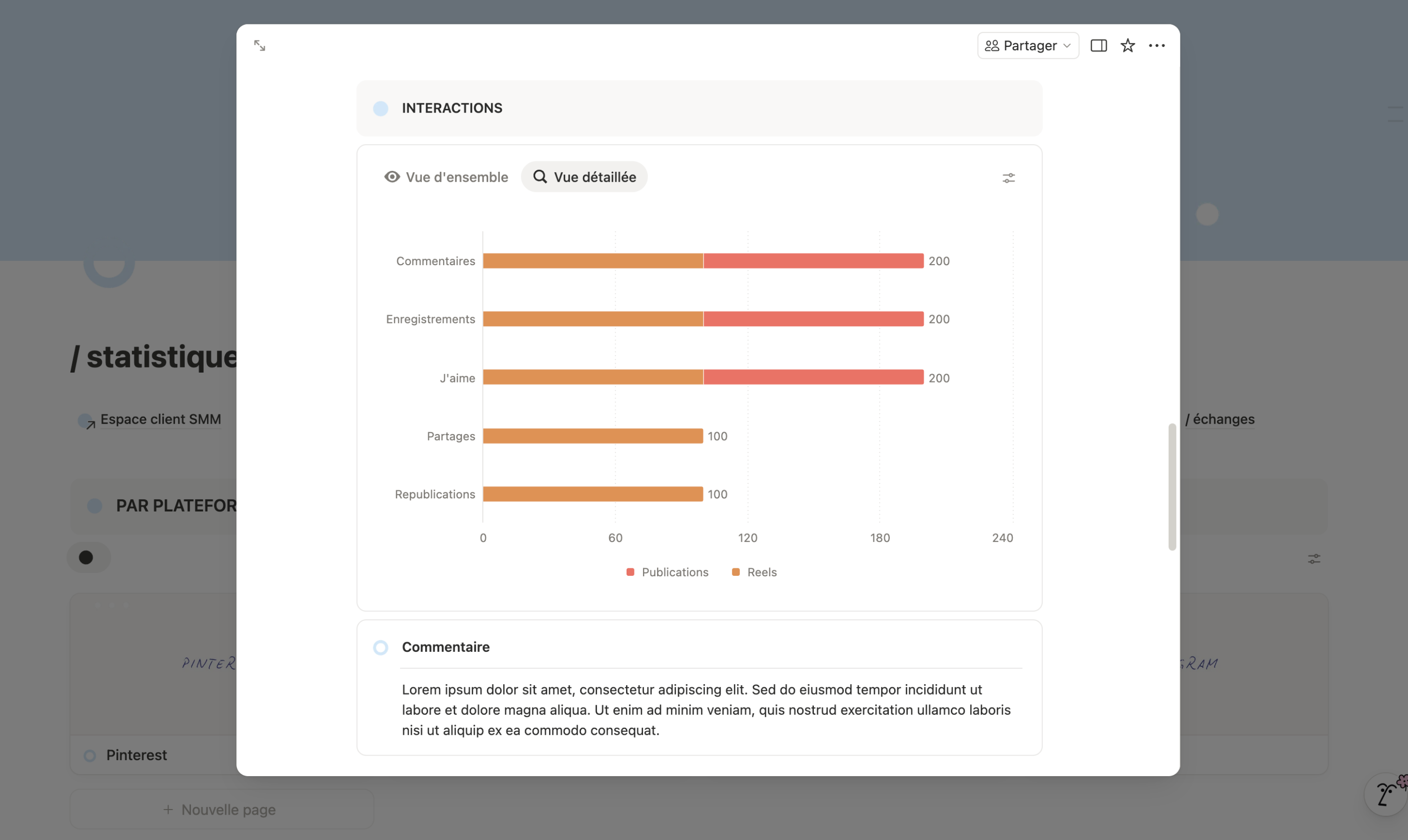
Task: Select the Vue détaillée tab
Action: 584,177
